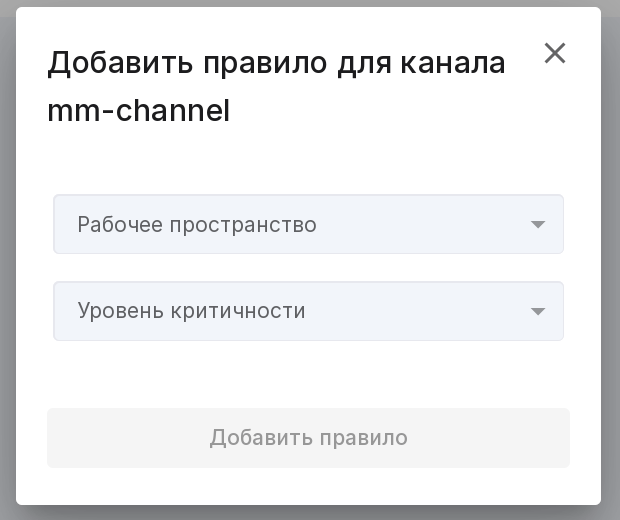Screen dimensions: 620x520
Task: Open the Рабочее пространство dropdown
Action: point(308,224)
